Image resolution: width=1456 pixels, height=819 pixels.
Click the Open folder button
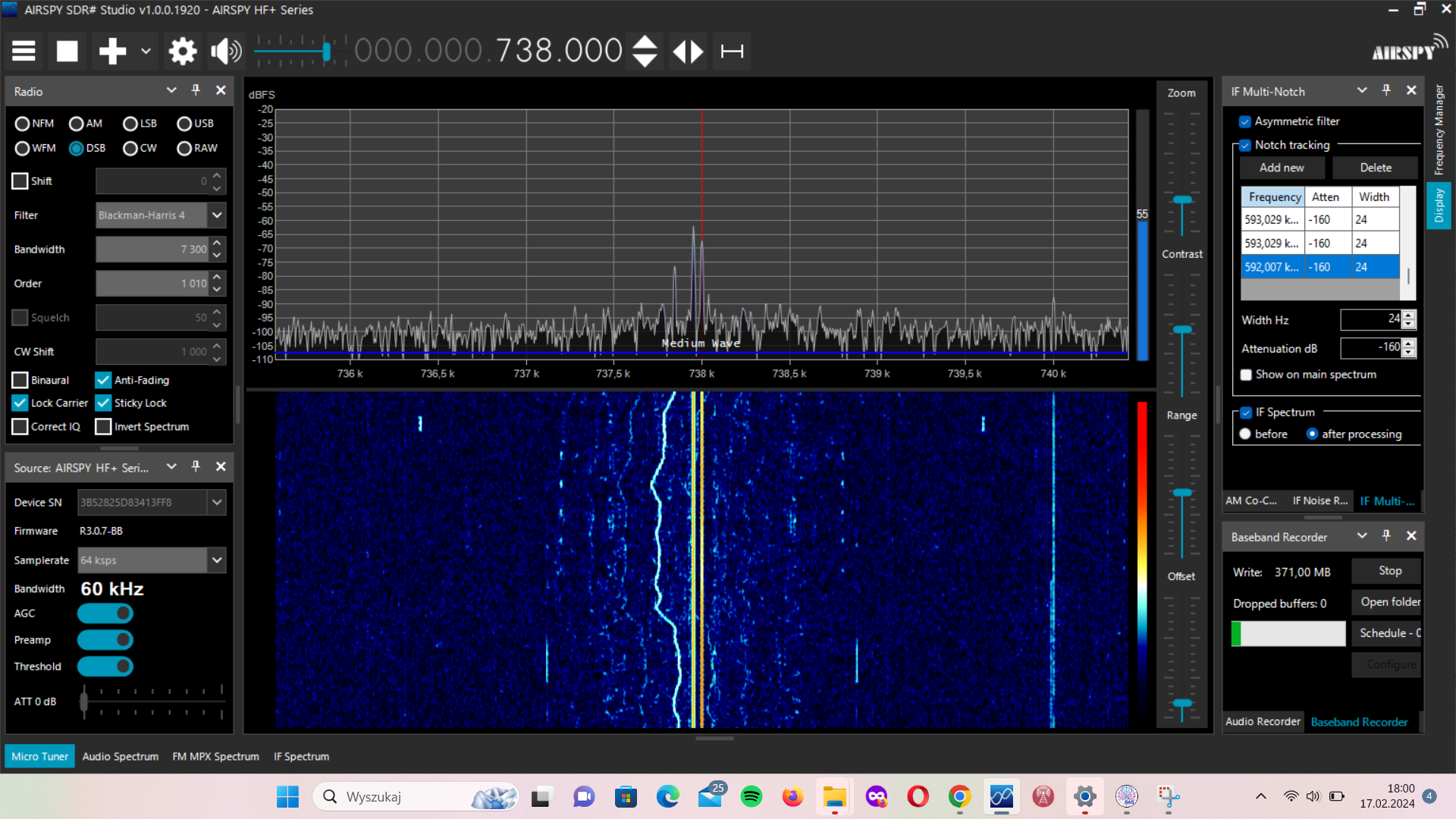(x=1389, y=602)
